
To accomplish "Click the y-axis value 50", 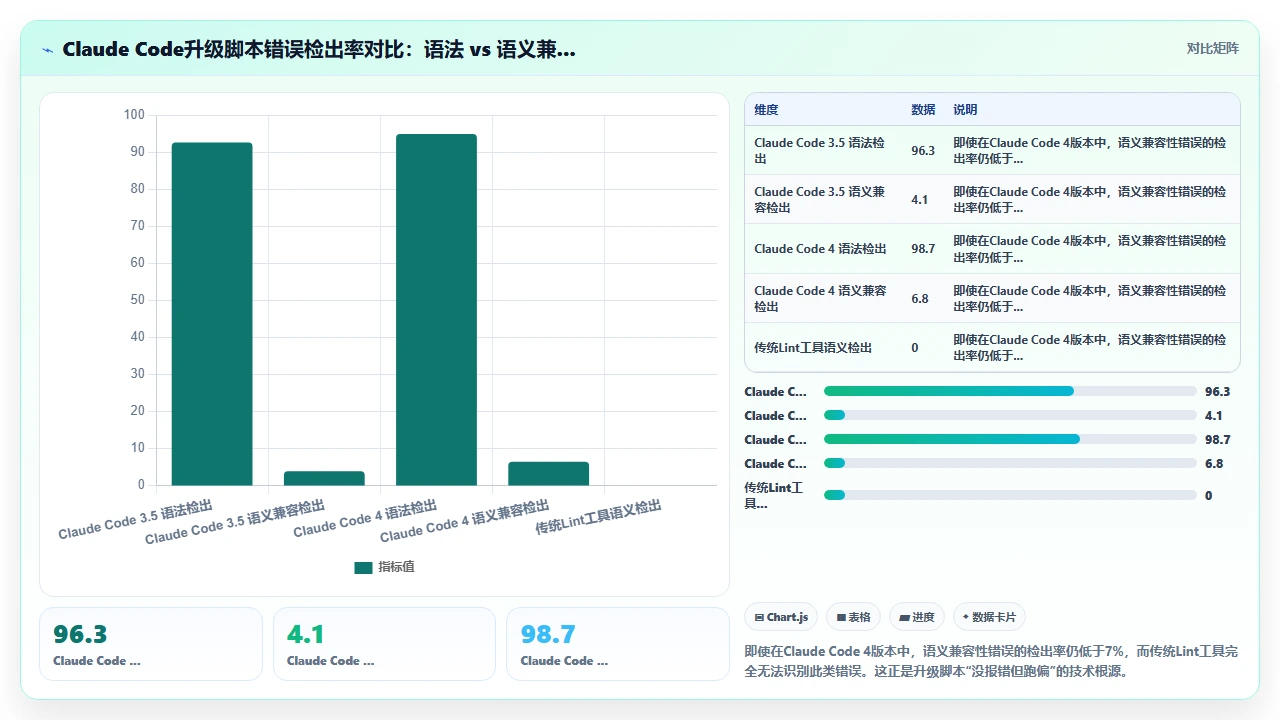I will 138,300.
